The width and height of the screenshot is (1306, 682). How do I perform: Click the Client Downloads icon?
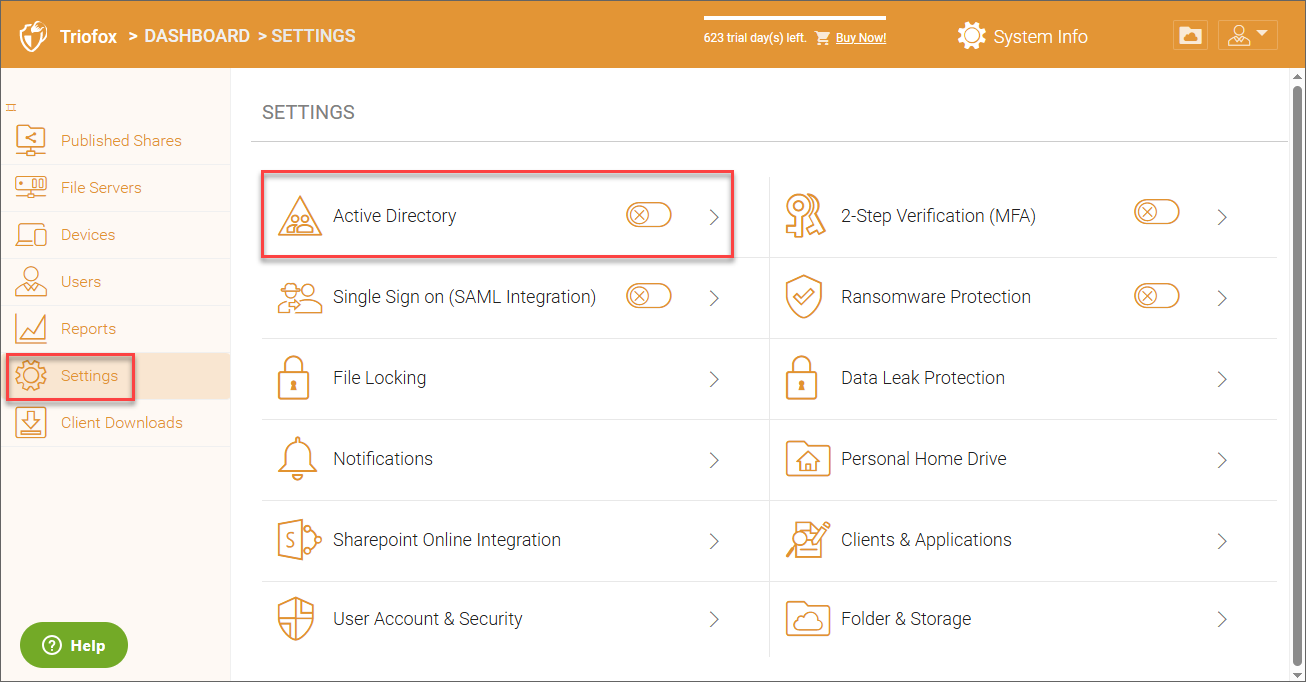point(31,423)
